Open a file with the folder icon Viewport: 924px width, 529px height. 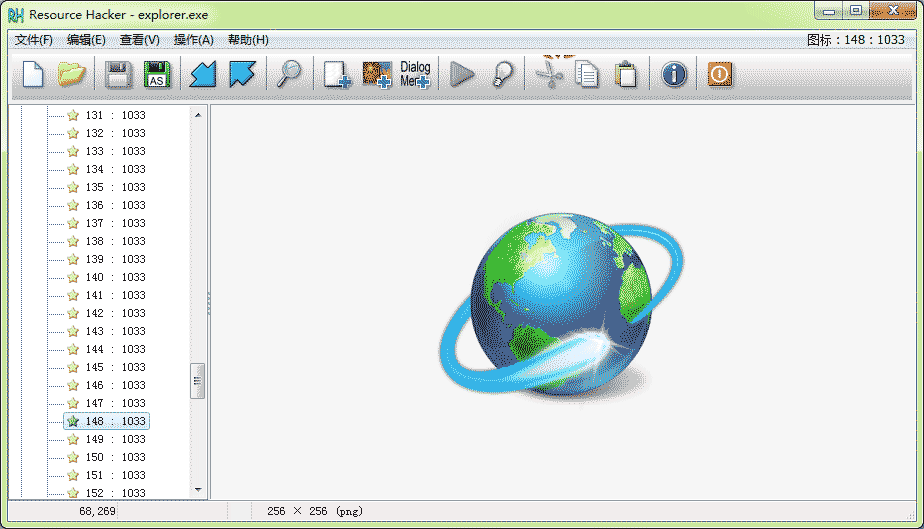coord(71,75)
